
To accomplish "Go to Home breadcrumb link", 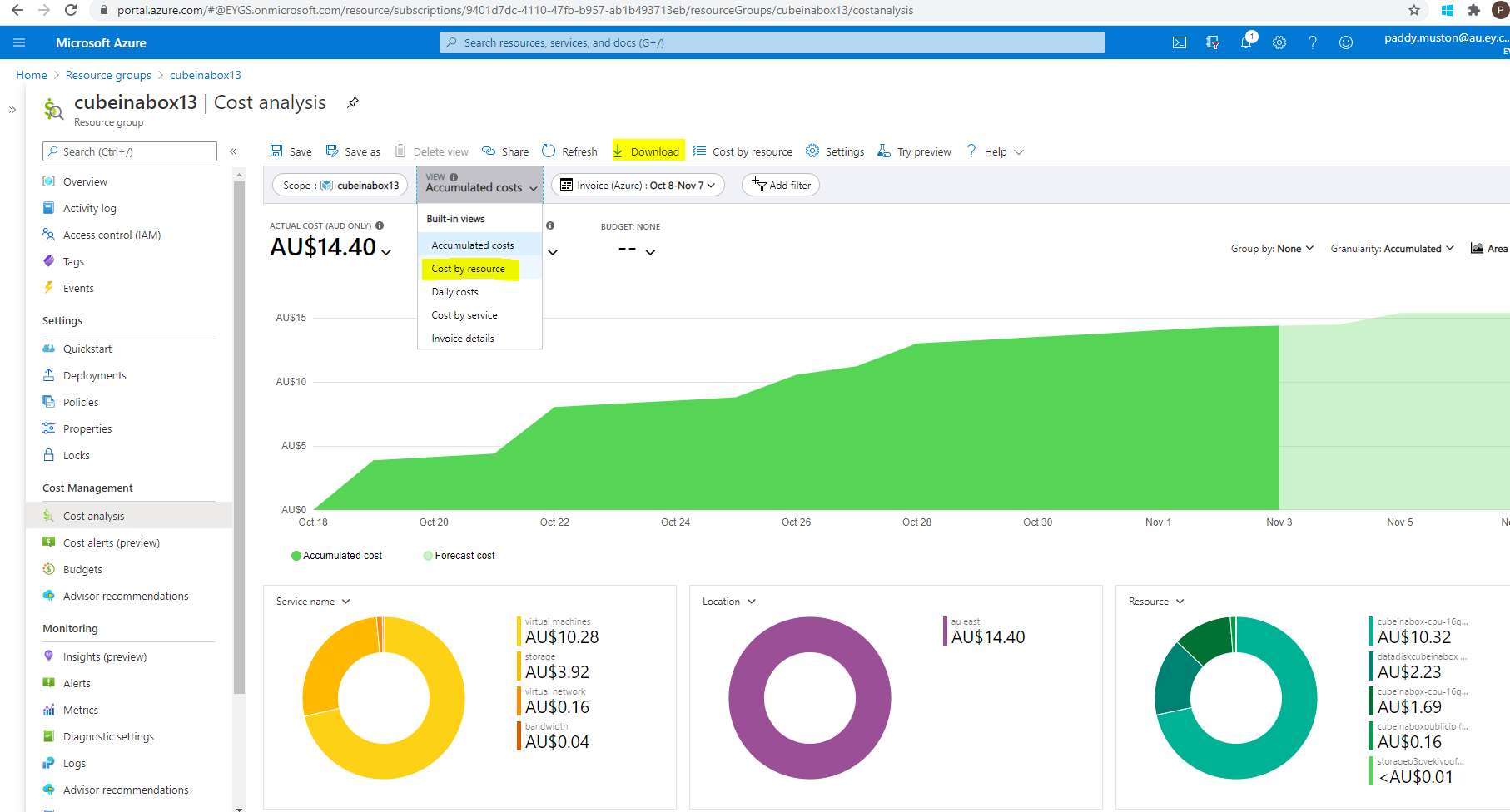I will click(32, 75).
